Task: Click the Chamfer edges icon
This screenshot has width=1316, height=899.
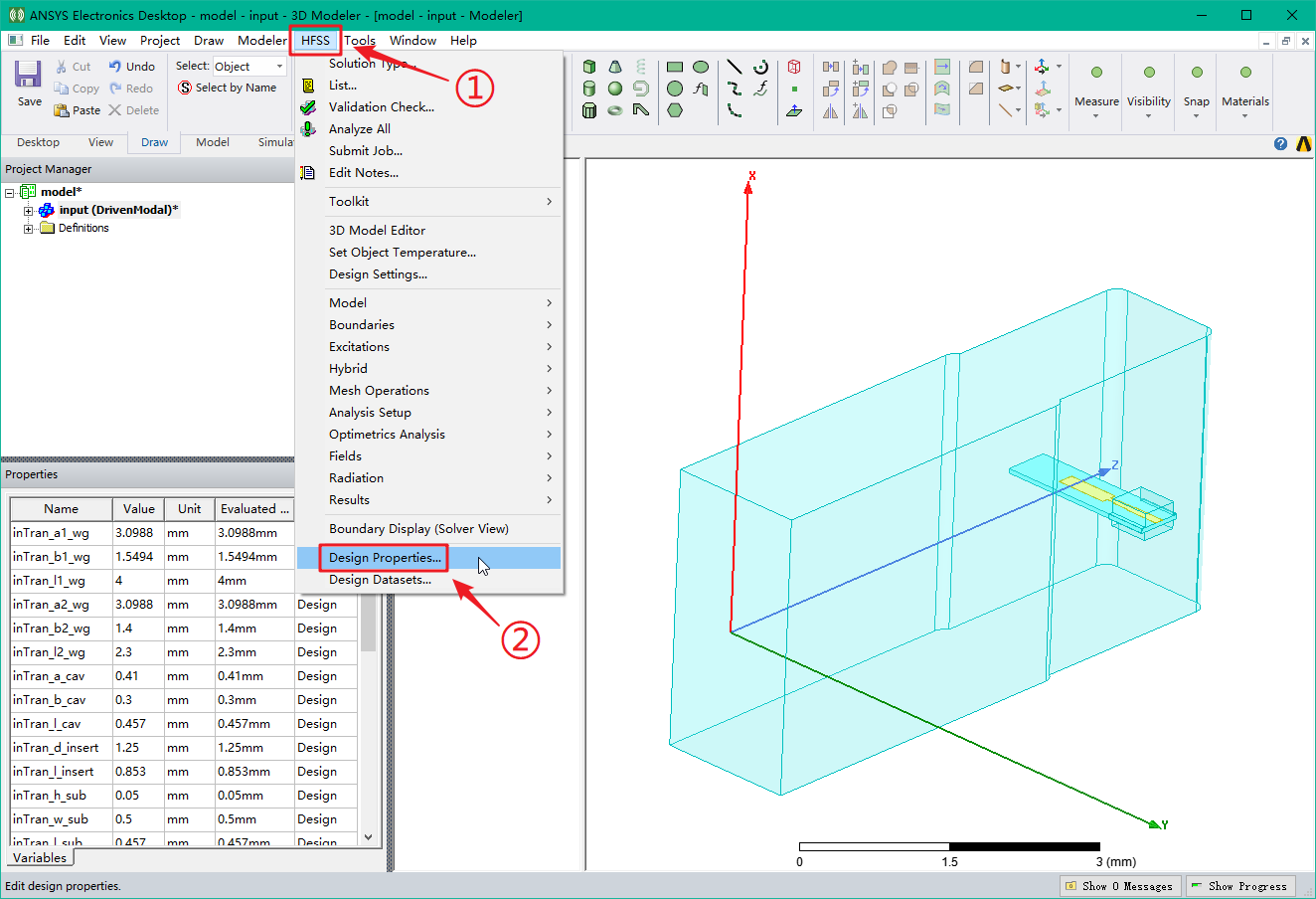Action: pos(976,89)
